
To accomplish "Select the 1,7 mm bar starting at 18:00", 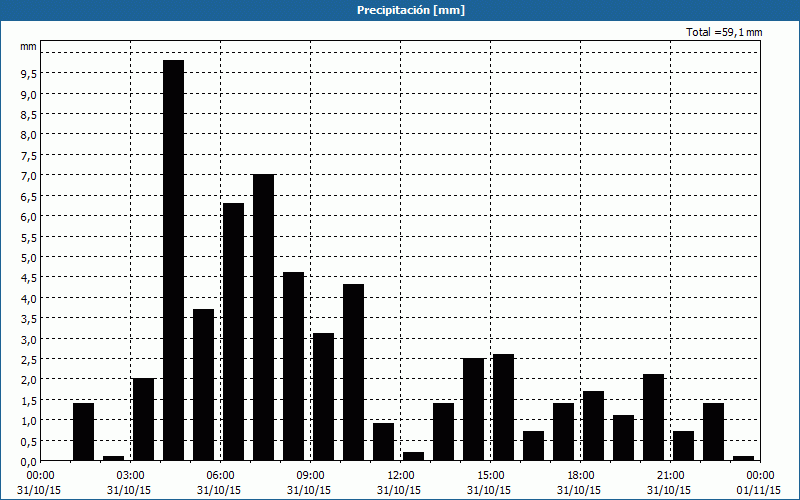I will tap(593, 426).
